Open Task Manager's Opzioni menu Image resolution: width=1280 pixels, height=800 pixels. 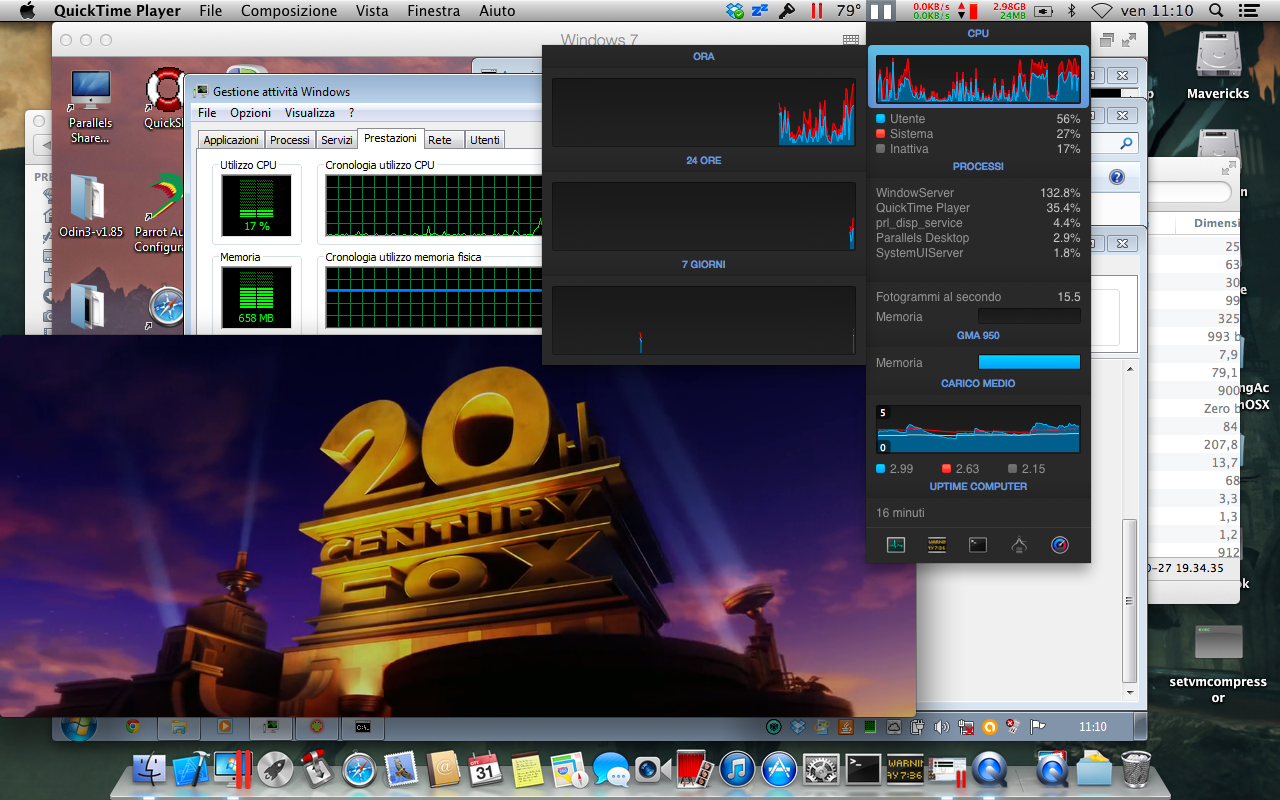click(x=250, y=113)
